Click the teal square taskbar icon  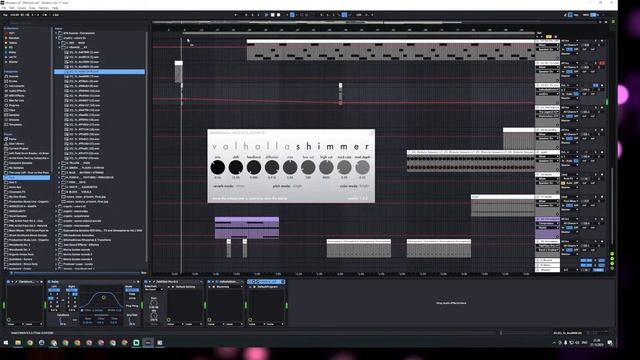(x=136, y=343)
